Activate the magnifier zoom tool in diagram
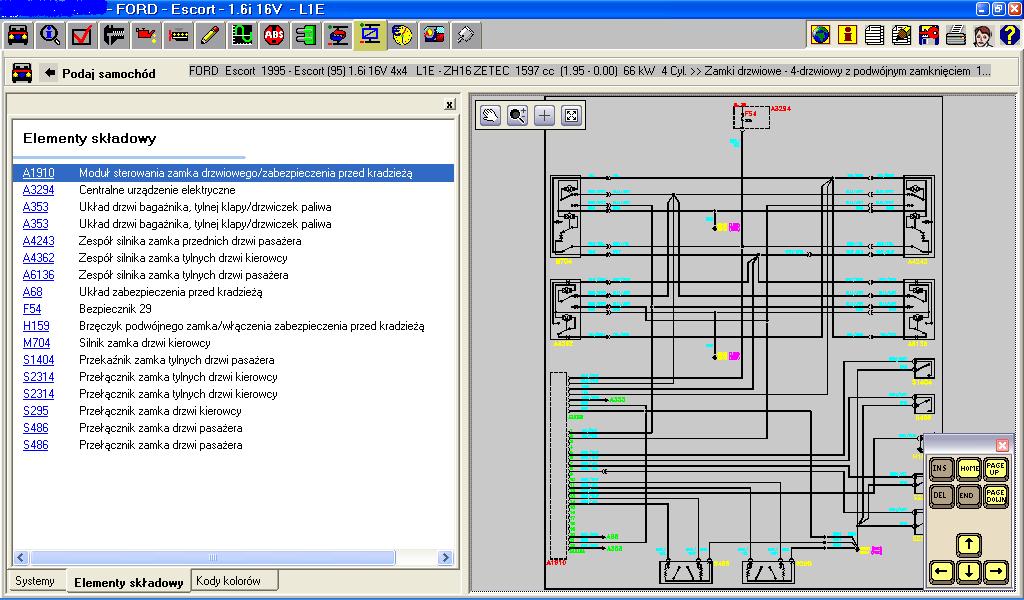This screenshot has width=1024, height=600. (517, 116)
